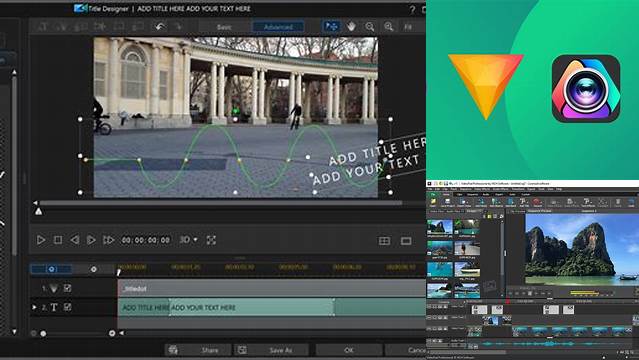Expand the track 2 text layer arrow
The image size is (639, 360).
click(34, 307)
